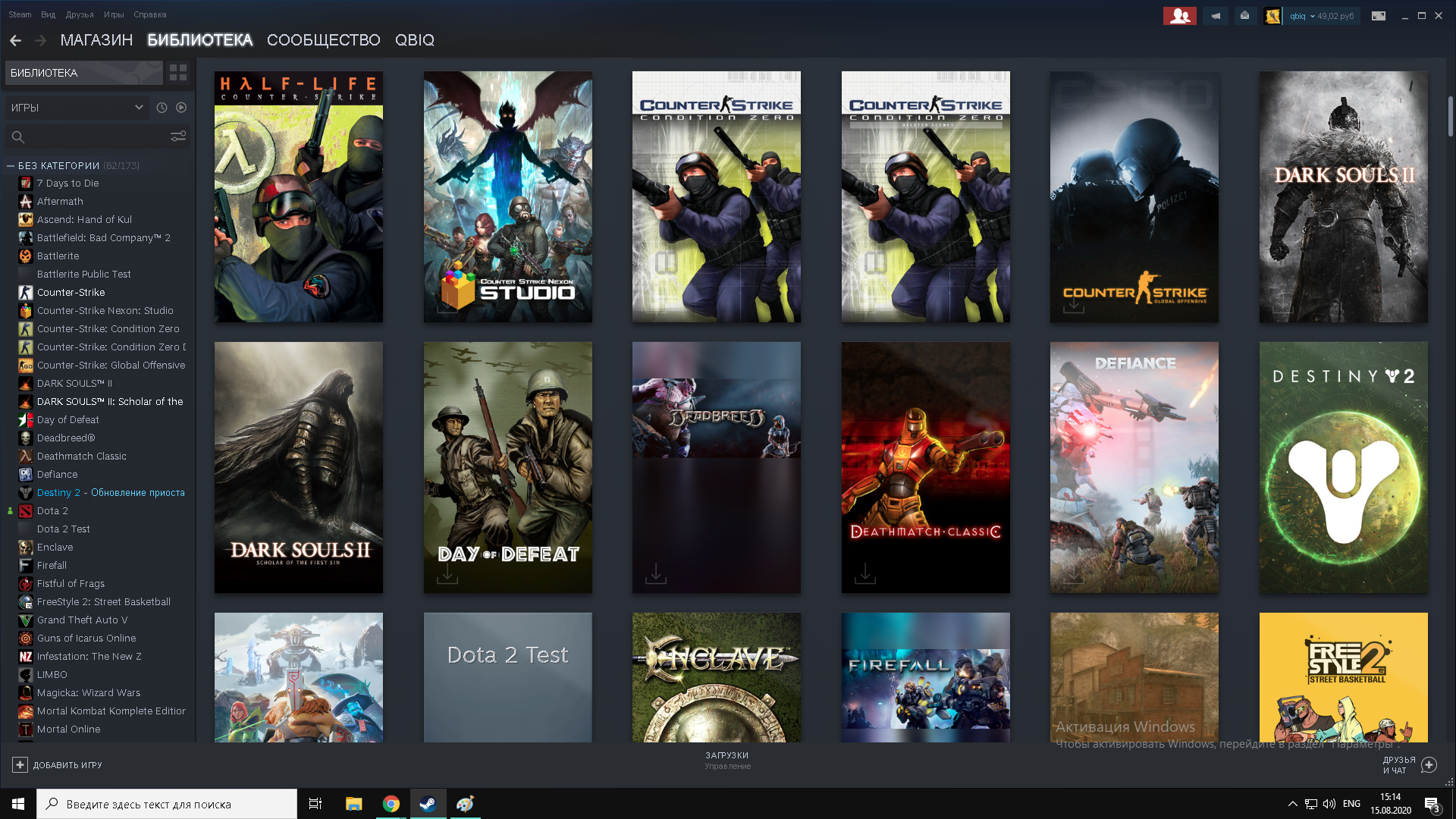Switch to the МАГАЗИН tab

[96, 40]
